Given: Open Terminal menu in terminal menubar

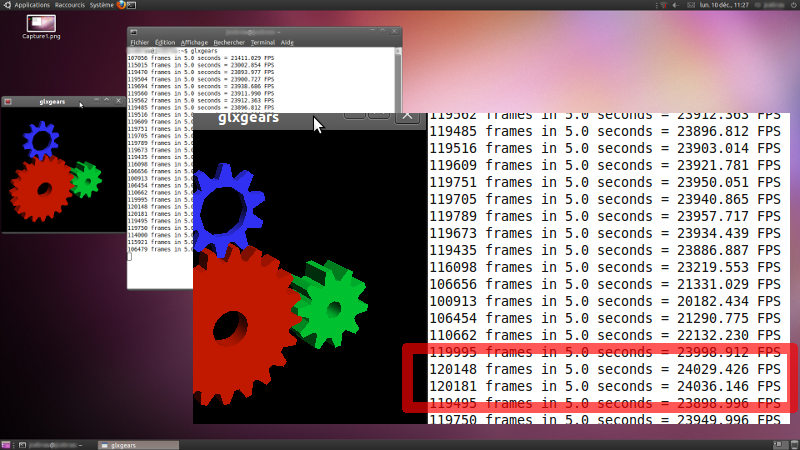Looking at the screenshot, I should point(263,42).
